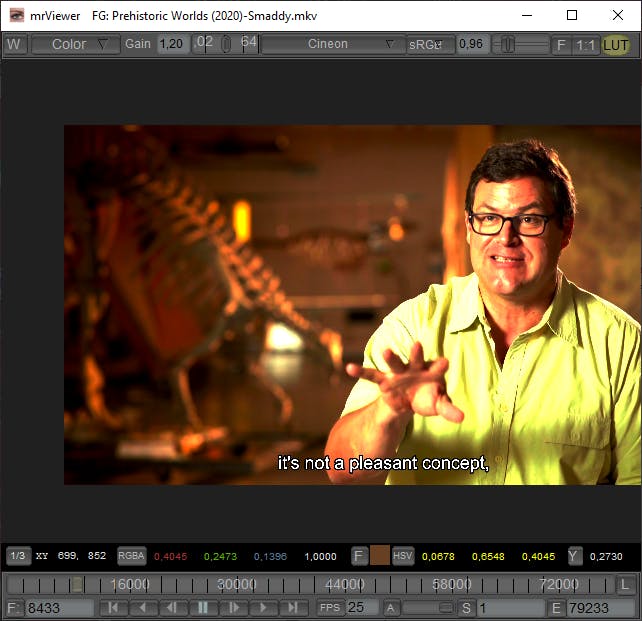
Task: Click the brown pixel color swatch
Action: 380,556
